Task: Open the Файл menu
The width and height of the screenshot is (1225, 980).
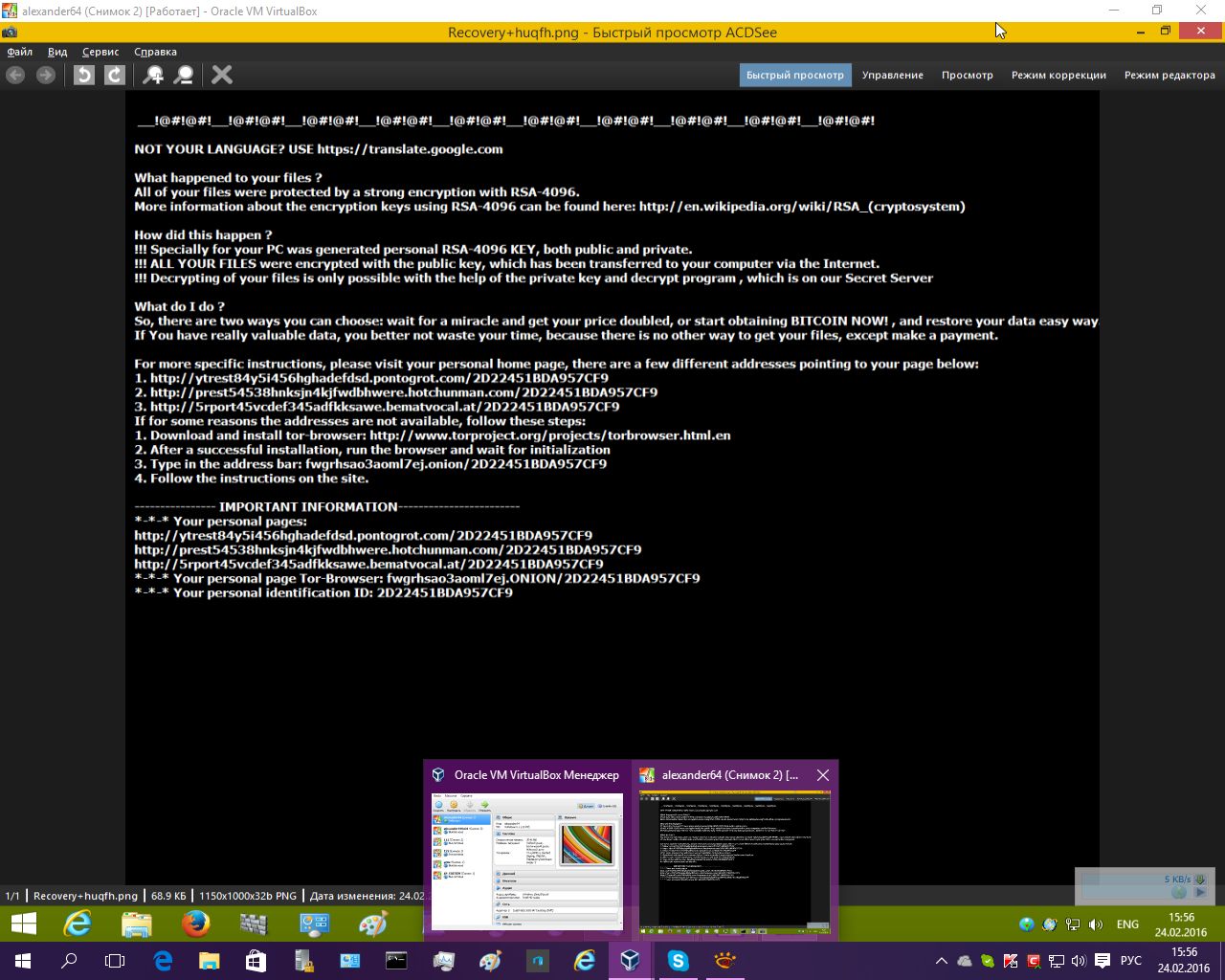Action: (19, 52)
